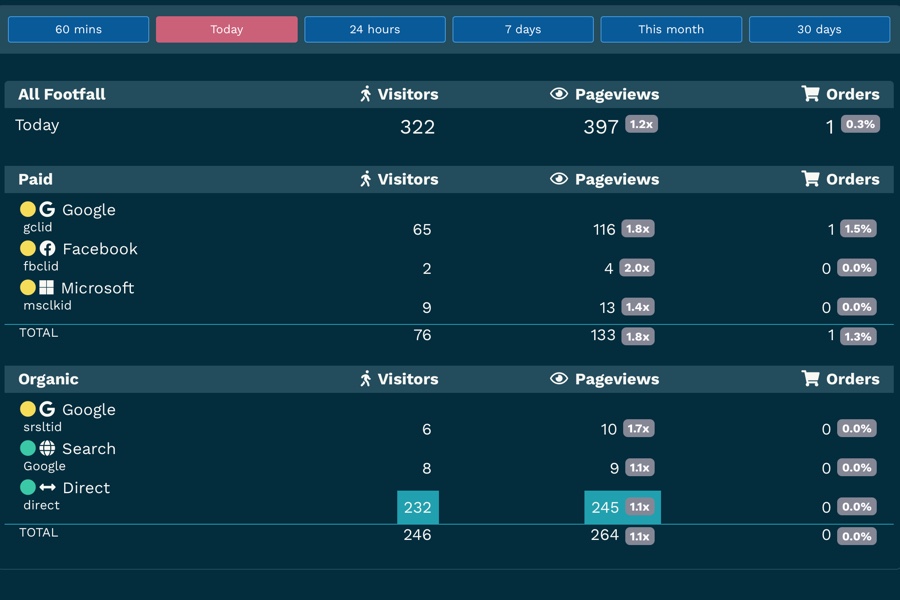This screenshot has height=600, width=900.
Task: Click the 264 Organic total pageviews value
Action: point(605,535)
